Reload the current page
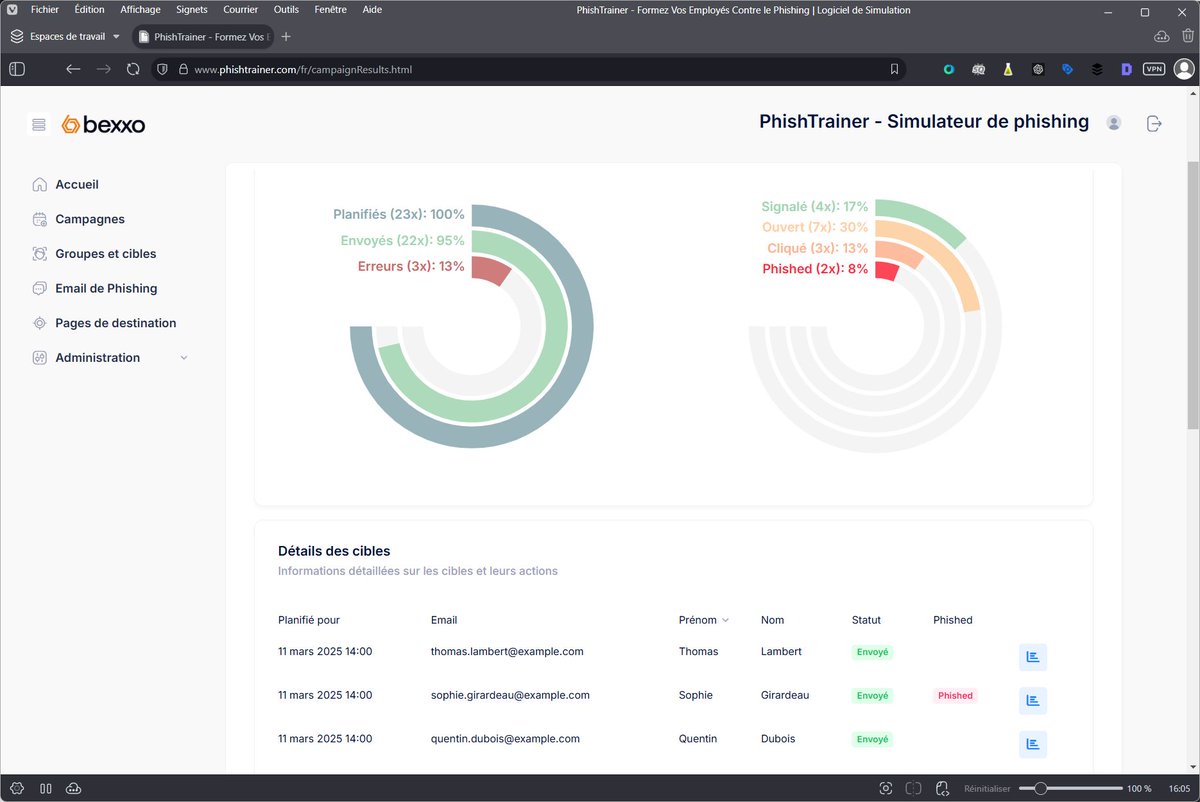The width and height of the screenshot is (1200, 802). click(133, 69)
